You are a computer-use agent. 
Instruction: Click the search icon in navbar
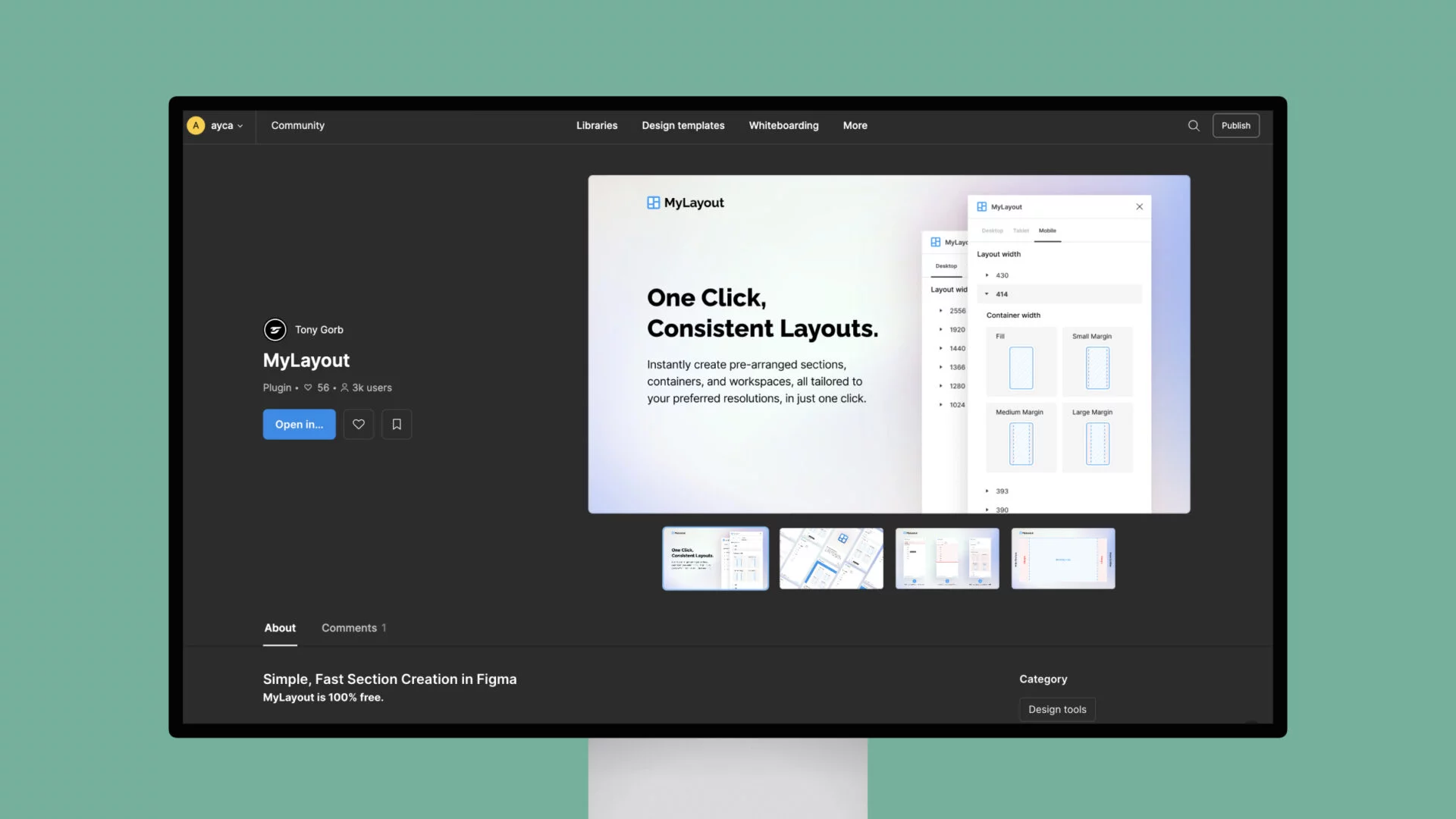(x=1194, y=125)
